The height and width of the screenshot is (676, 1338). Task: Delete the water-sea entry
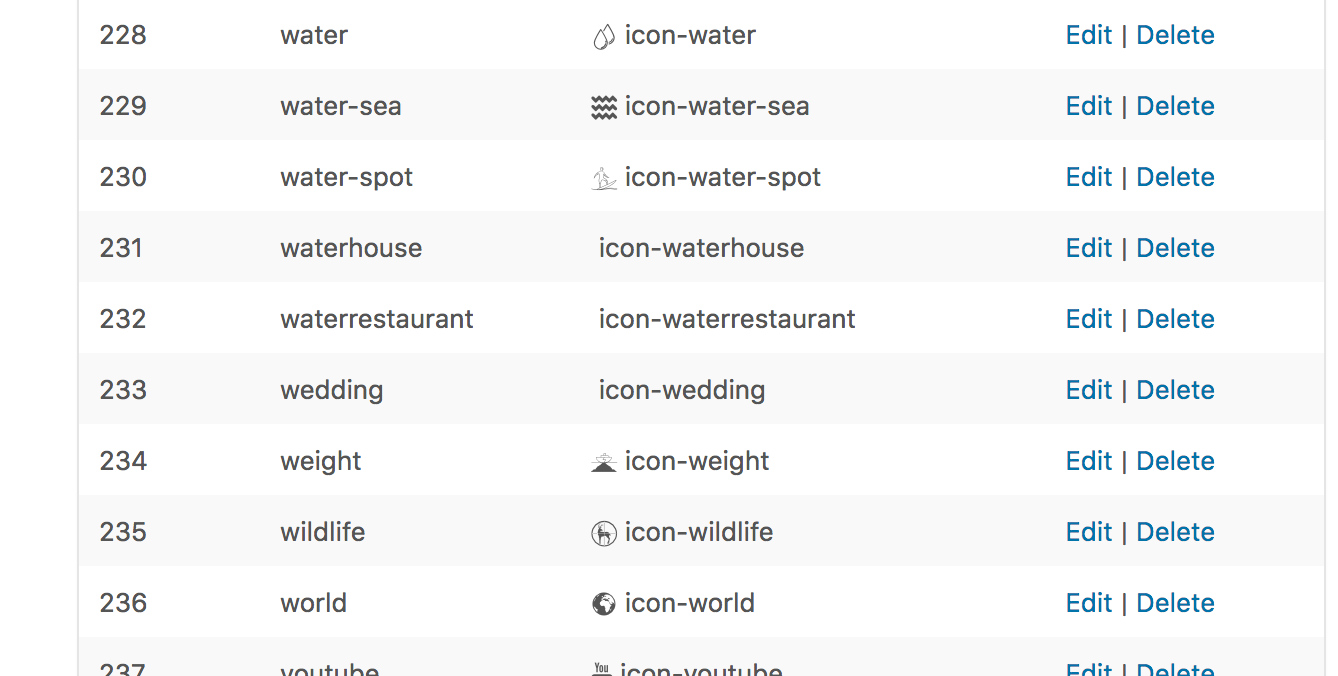pyautogui.click(x=1175, y=106)
